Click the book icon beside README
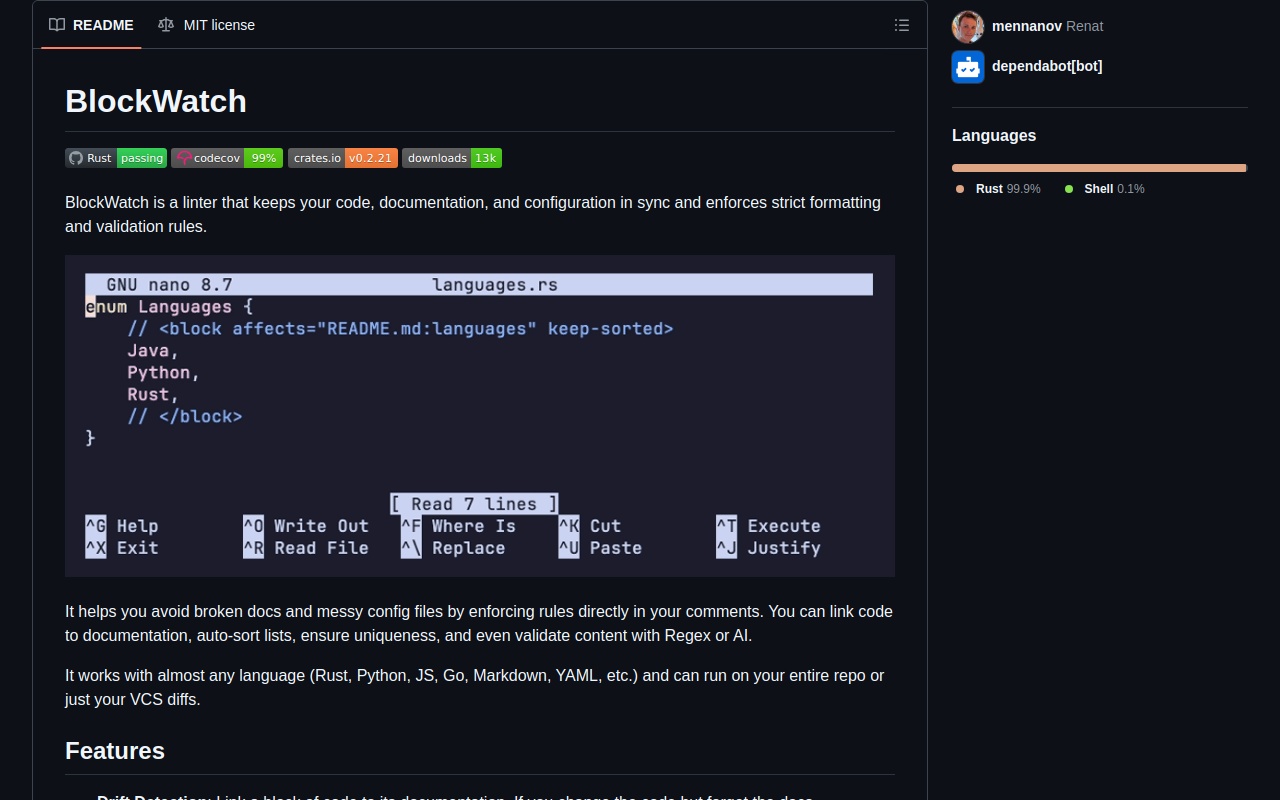Viewport: 1280px width, 800px height. click(57, 25)
